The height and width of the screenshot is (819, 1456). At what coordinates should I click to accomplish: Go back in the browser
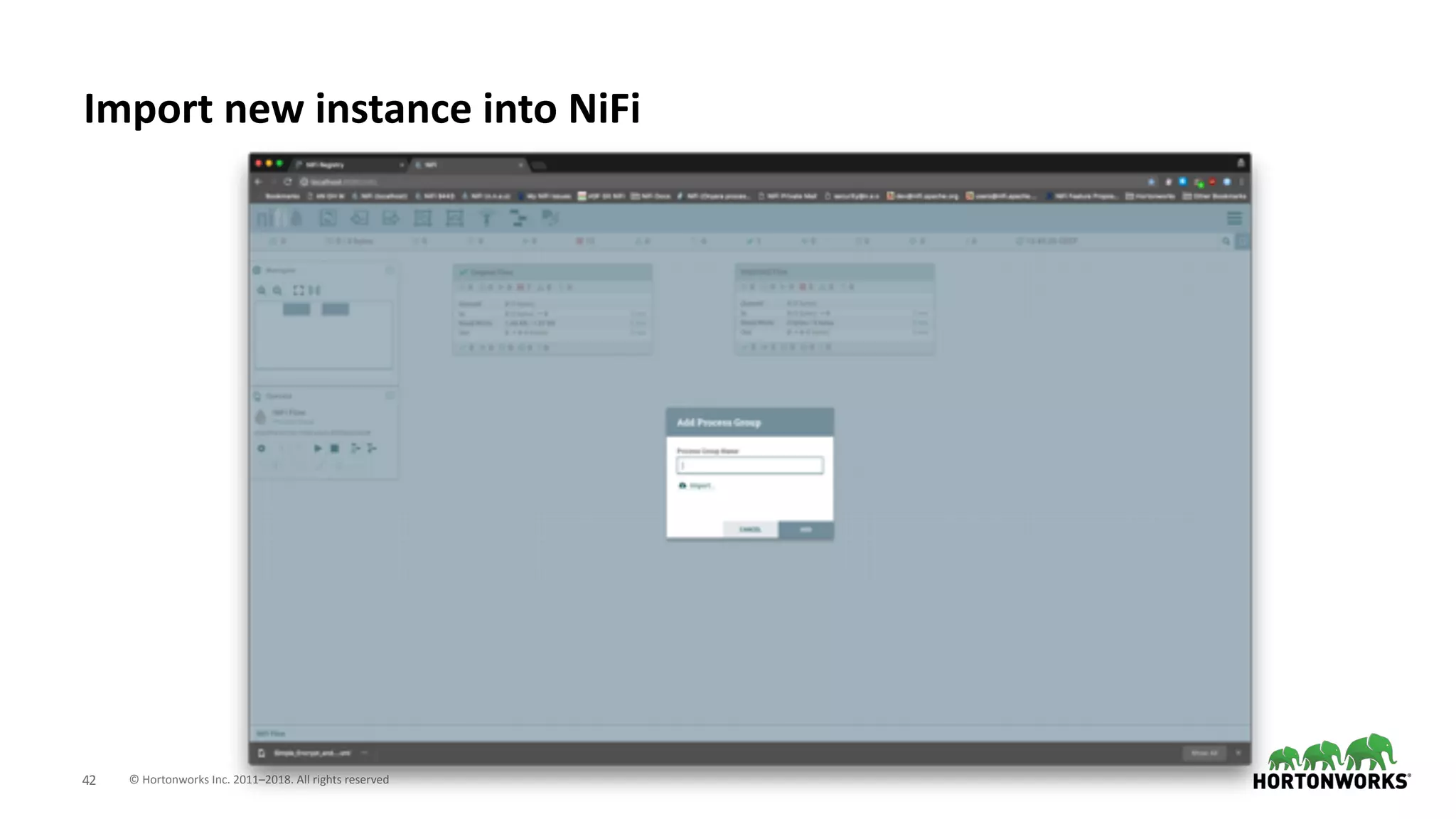pyautogui.click(x=259, y=182)
